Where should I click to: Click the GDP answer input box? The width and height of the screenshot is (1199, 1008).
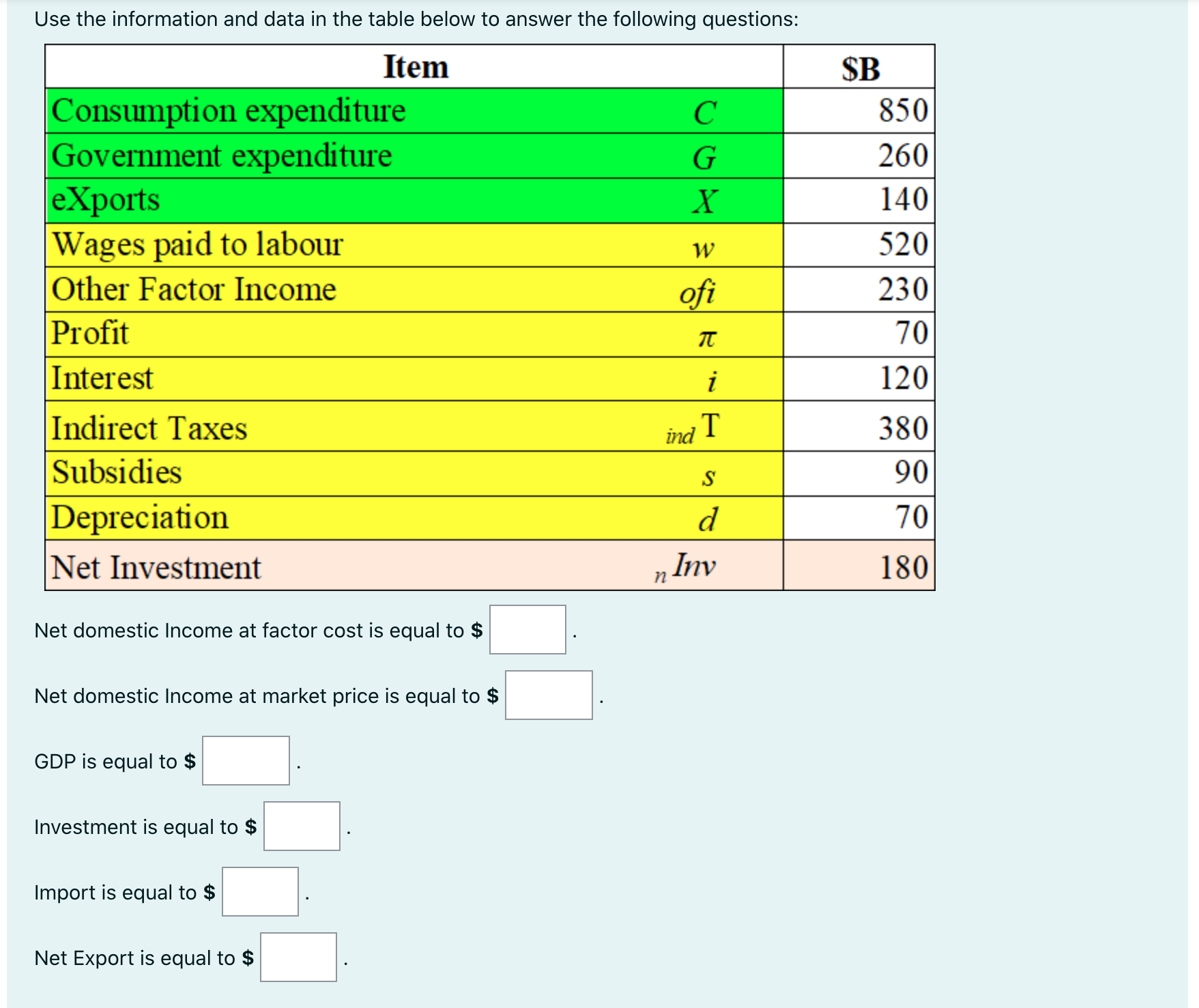point(245,762)
